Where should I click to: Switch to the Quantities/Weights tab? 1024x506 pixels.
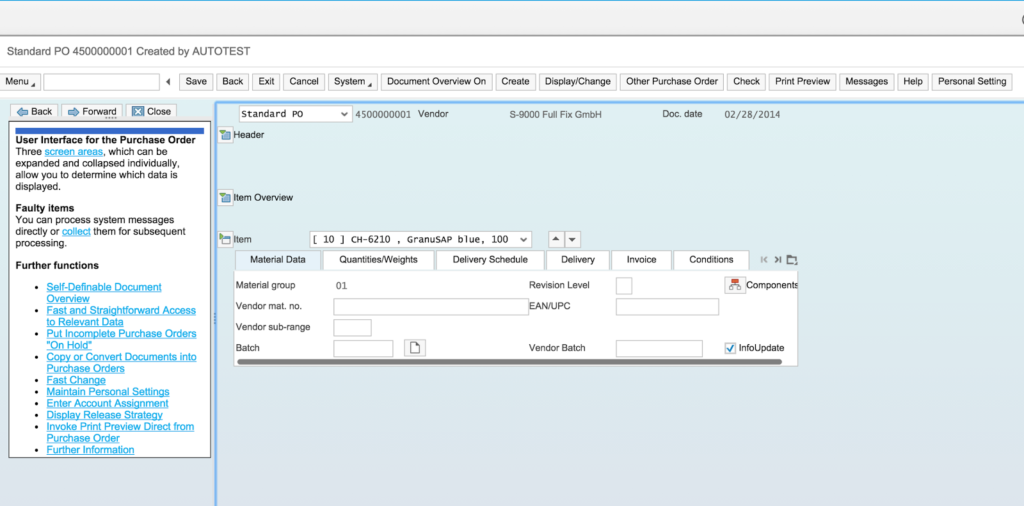(378, 260)
